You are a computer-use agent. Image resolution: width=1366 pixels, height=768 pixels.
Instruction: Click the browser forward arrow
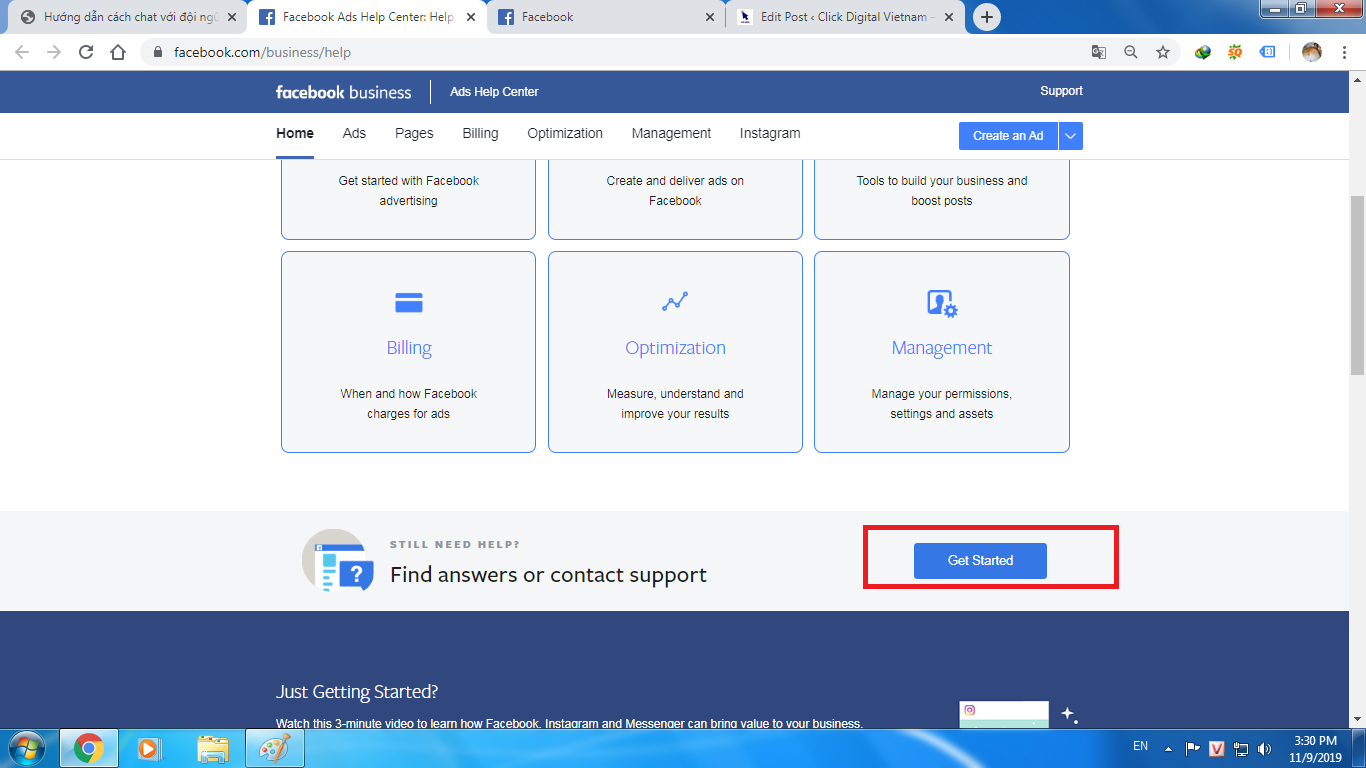(54, 52)
